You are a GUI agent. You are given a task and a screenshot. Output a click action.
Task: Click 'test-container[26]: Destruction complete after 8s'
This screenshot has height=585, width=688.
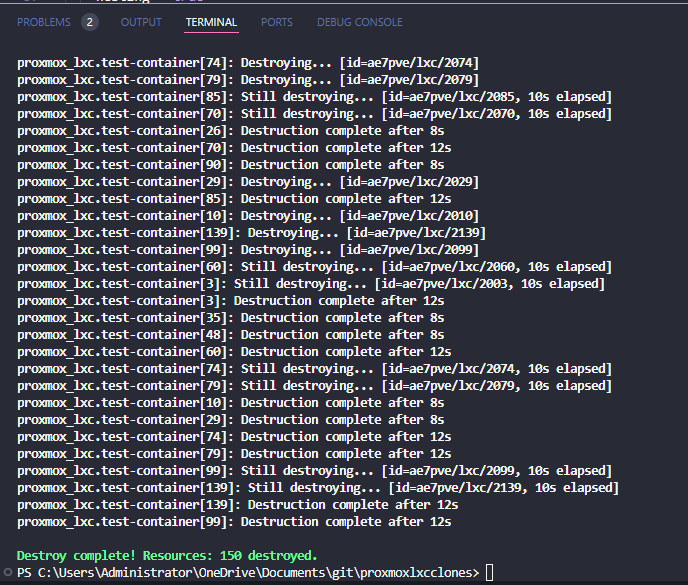(x=230, y=131)
